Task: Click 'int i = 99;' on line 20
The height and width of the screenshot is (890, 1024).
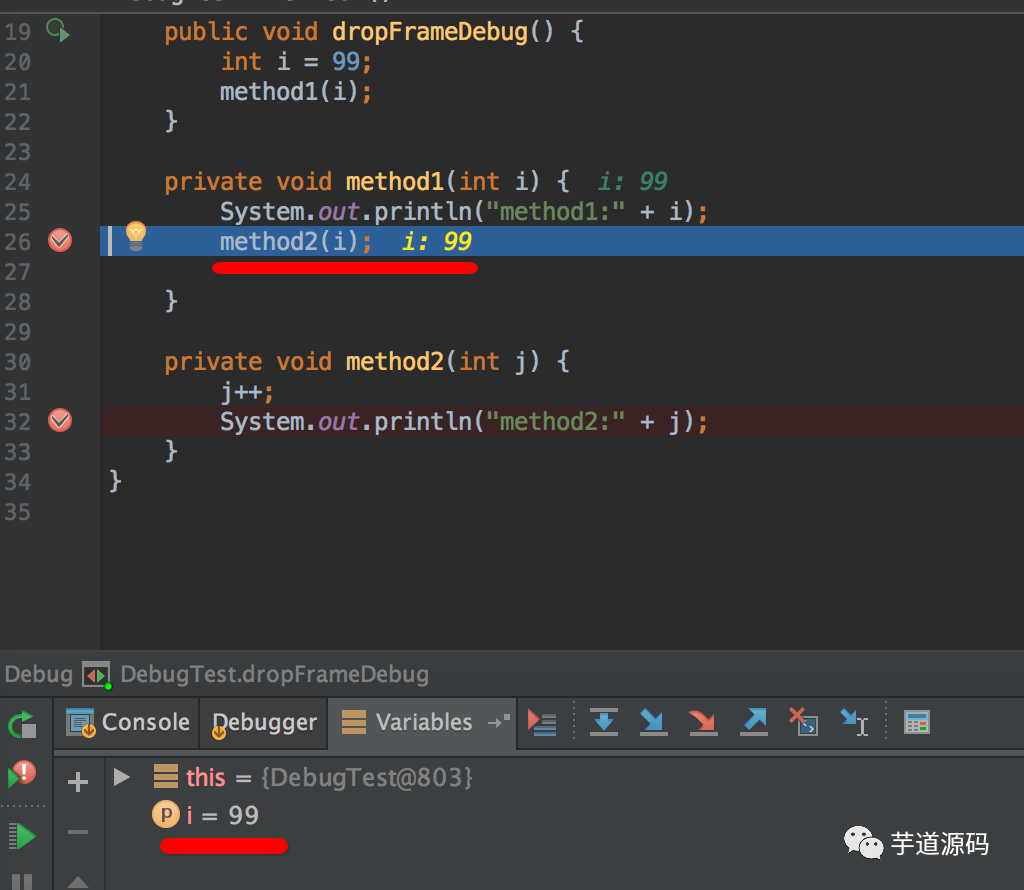Action: [x=296, y=61]
